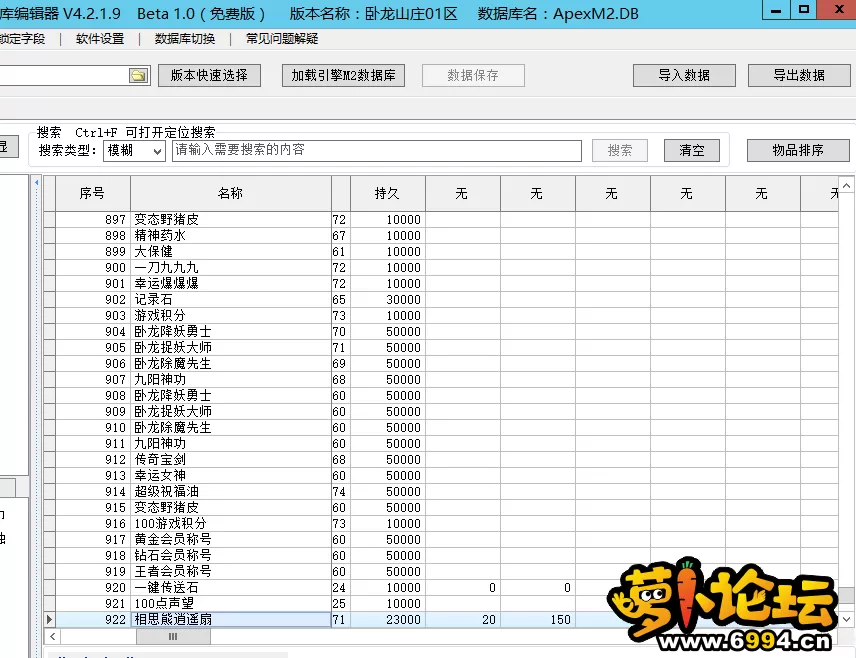Click the row selector of row 922
The width and height of the screenshot is (856, 658).
coord(49,619)
